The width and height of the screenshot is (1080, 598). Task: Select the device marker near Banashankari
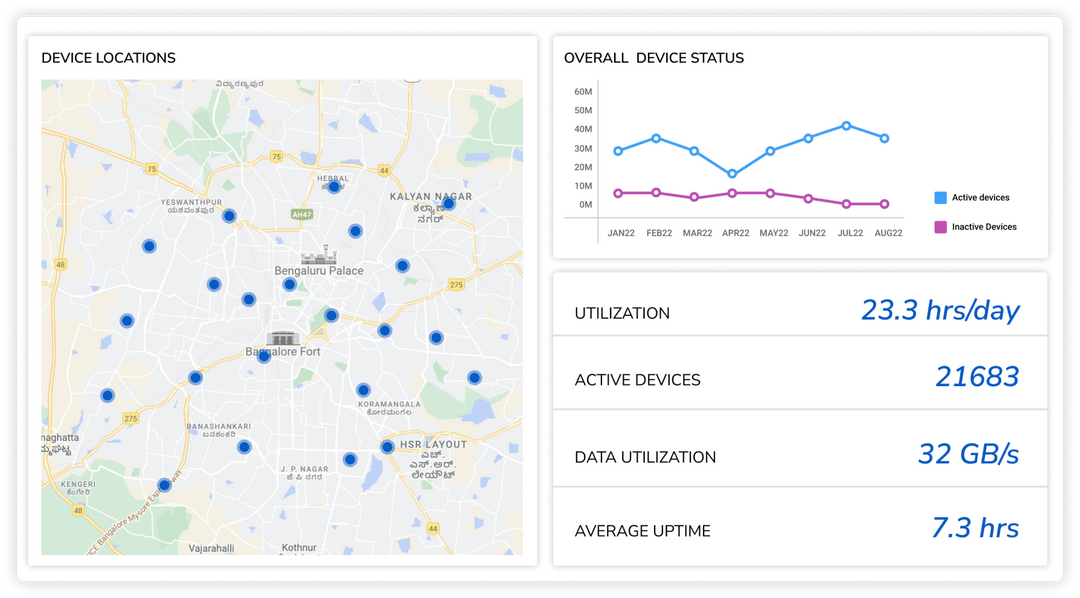[x=245, y=446]
